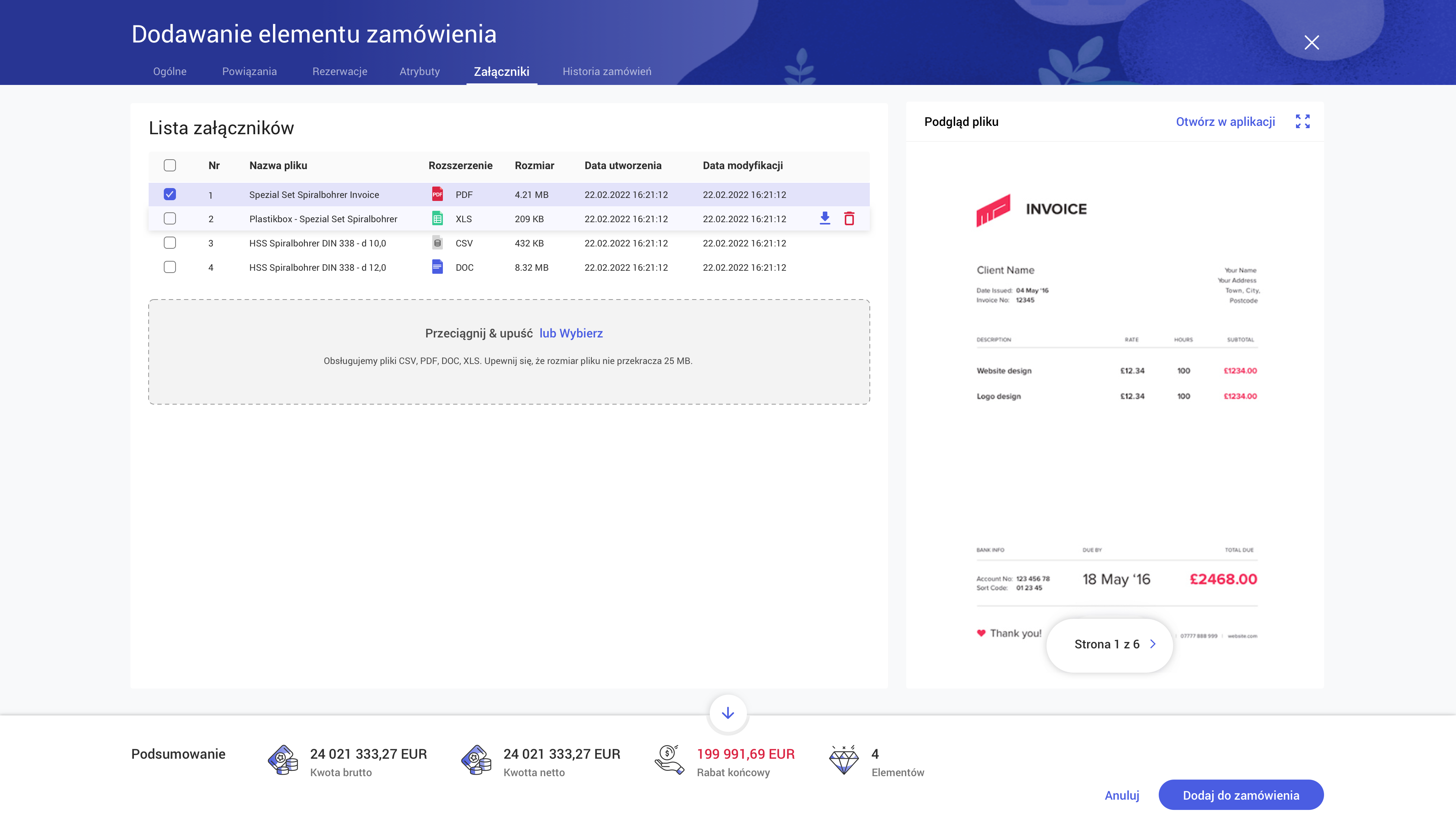Viewport: 1456px width, 819px height.
Task: Click the 432 KB size cell
Action: [529, 243]
